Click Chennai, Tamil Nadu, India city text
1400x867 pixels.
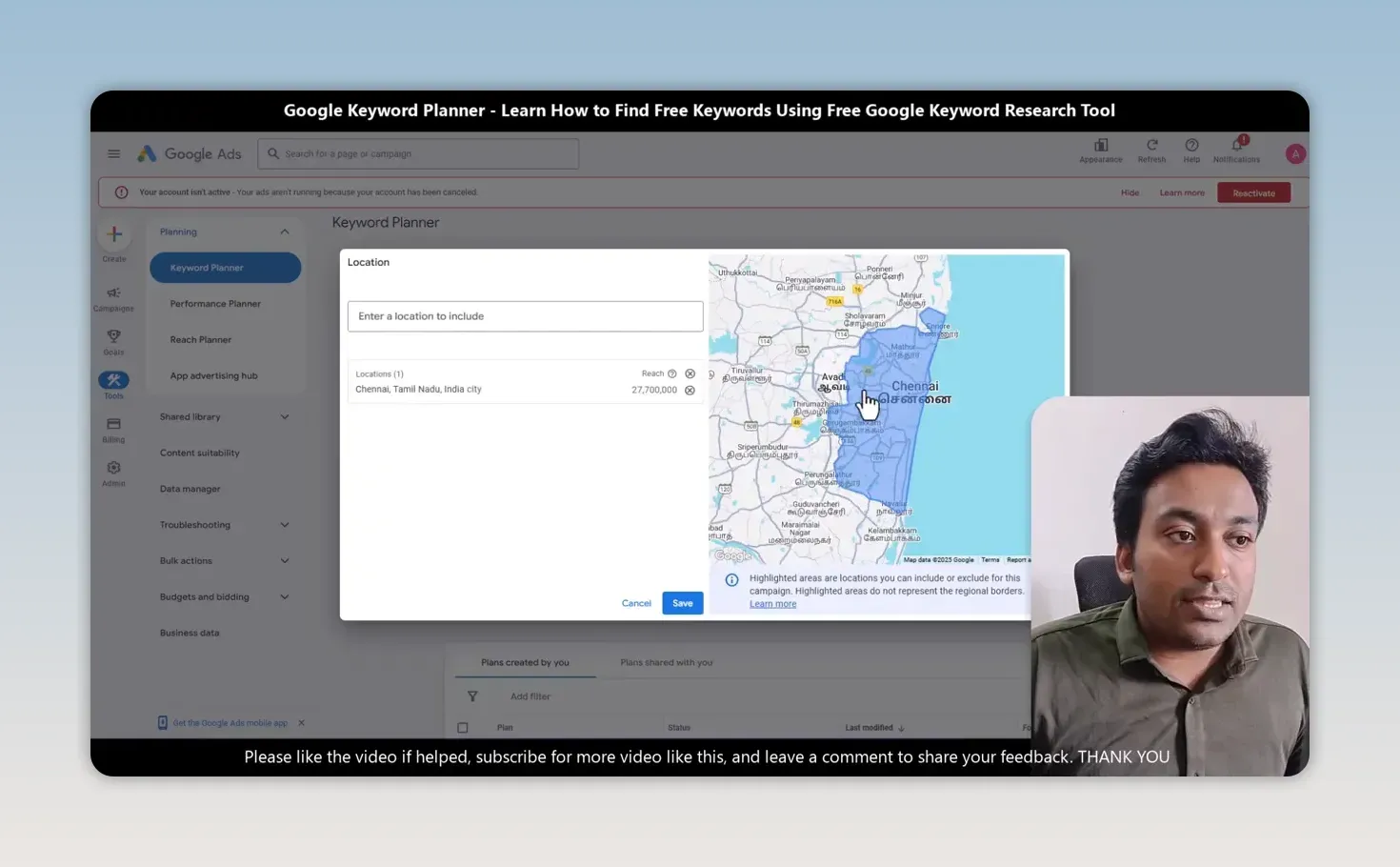pyautogui.click(x=418, y=390)
